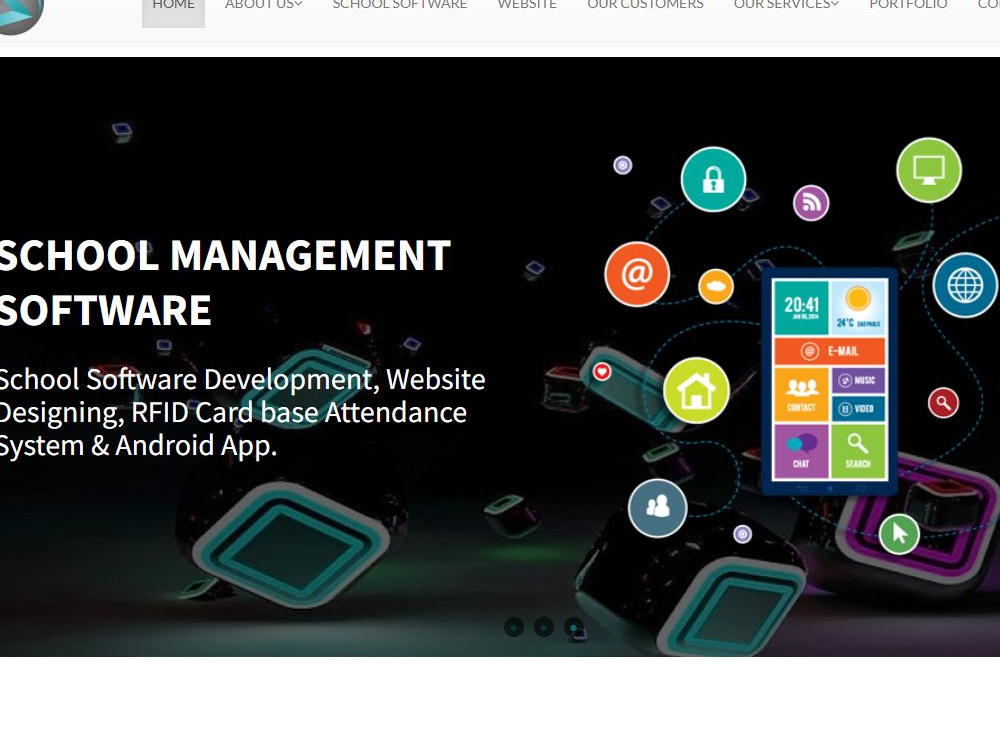The width and height of the screenshot is (1000, 750).
Task: Click the teal padlock icon
Action: pyautogui.click(x=713, y=179)
